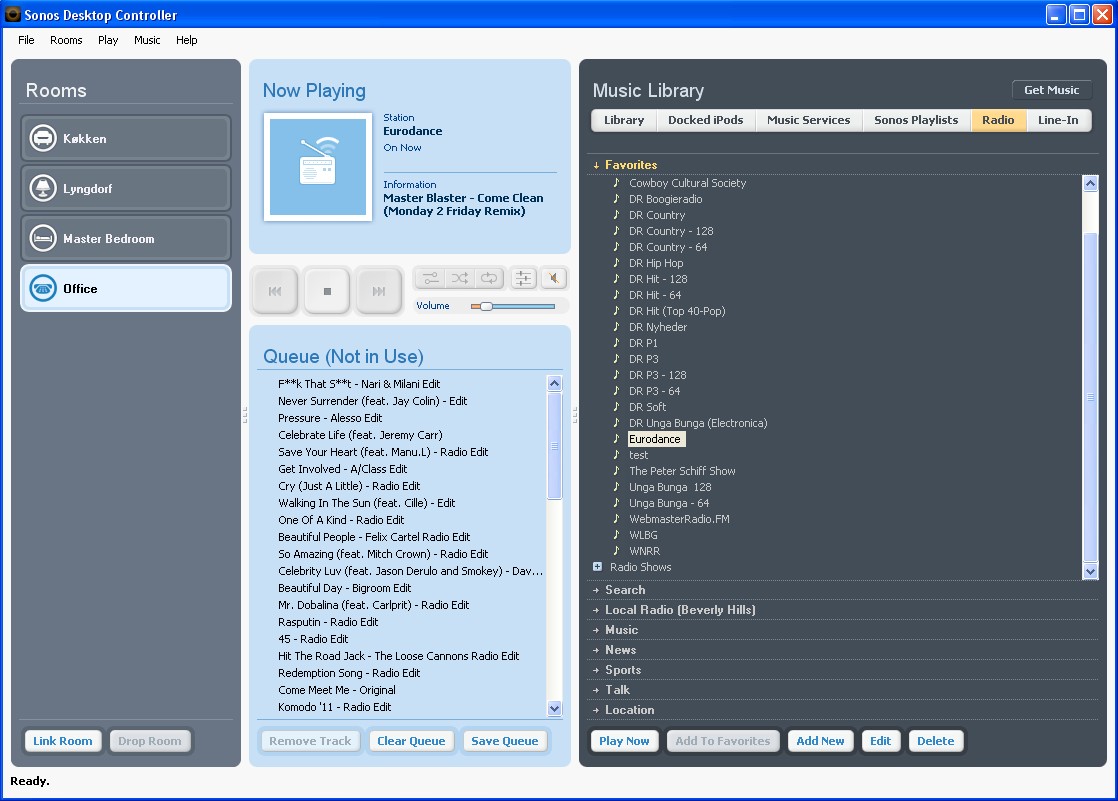The height and width of the screenshot is (801, 1118).
Task: Click the Edit station button
Action: pos(881,740)
